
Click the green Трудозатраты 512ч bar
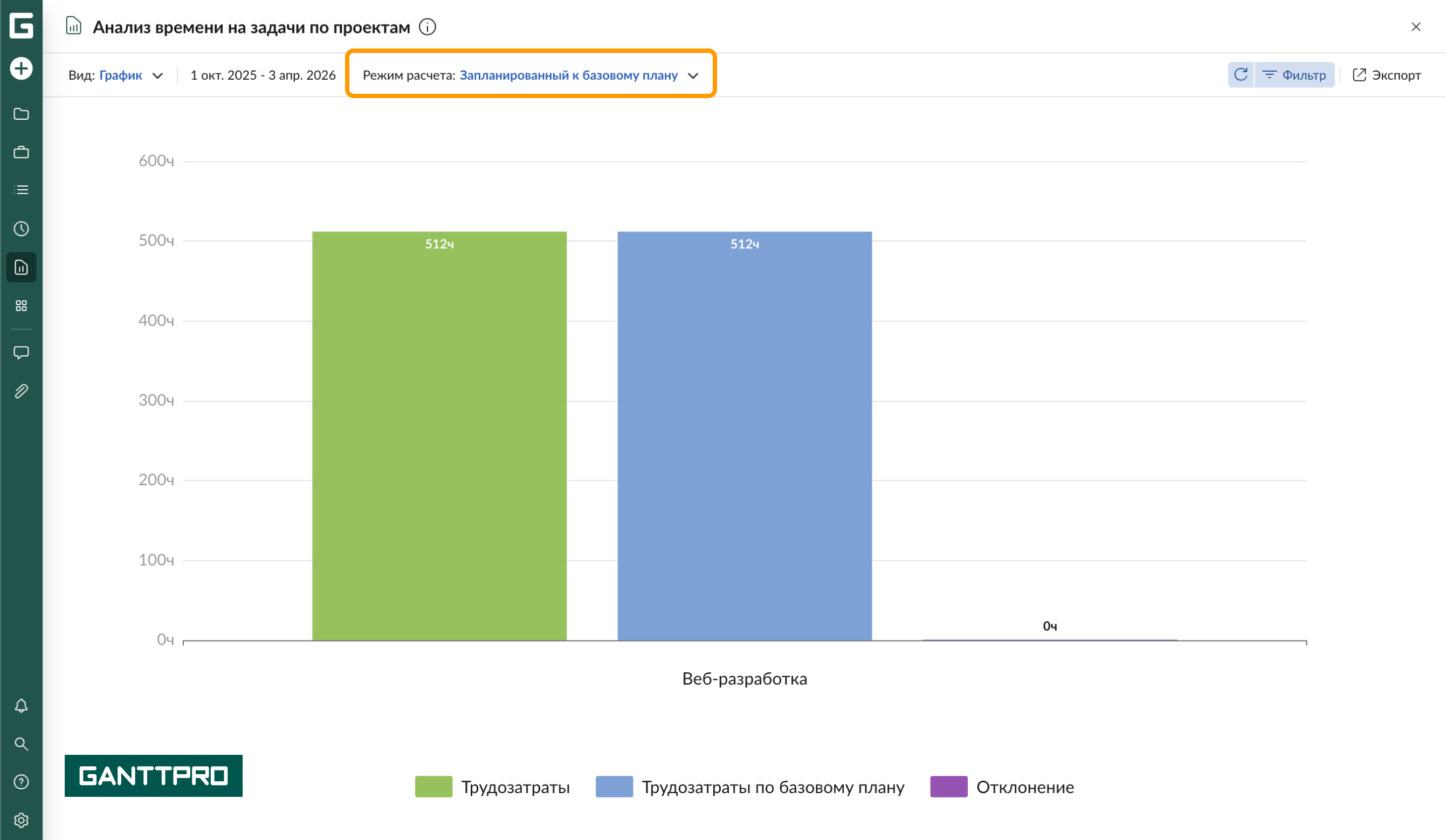click(x=439, y=436)
